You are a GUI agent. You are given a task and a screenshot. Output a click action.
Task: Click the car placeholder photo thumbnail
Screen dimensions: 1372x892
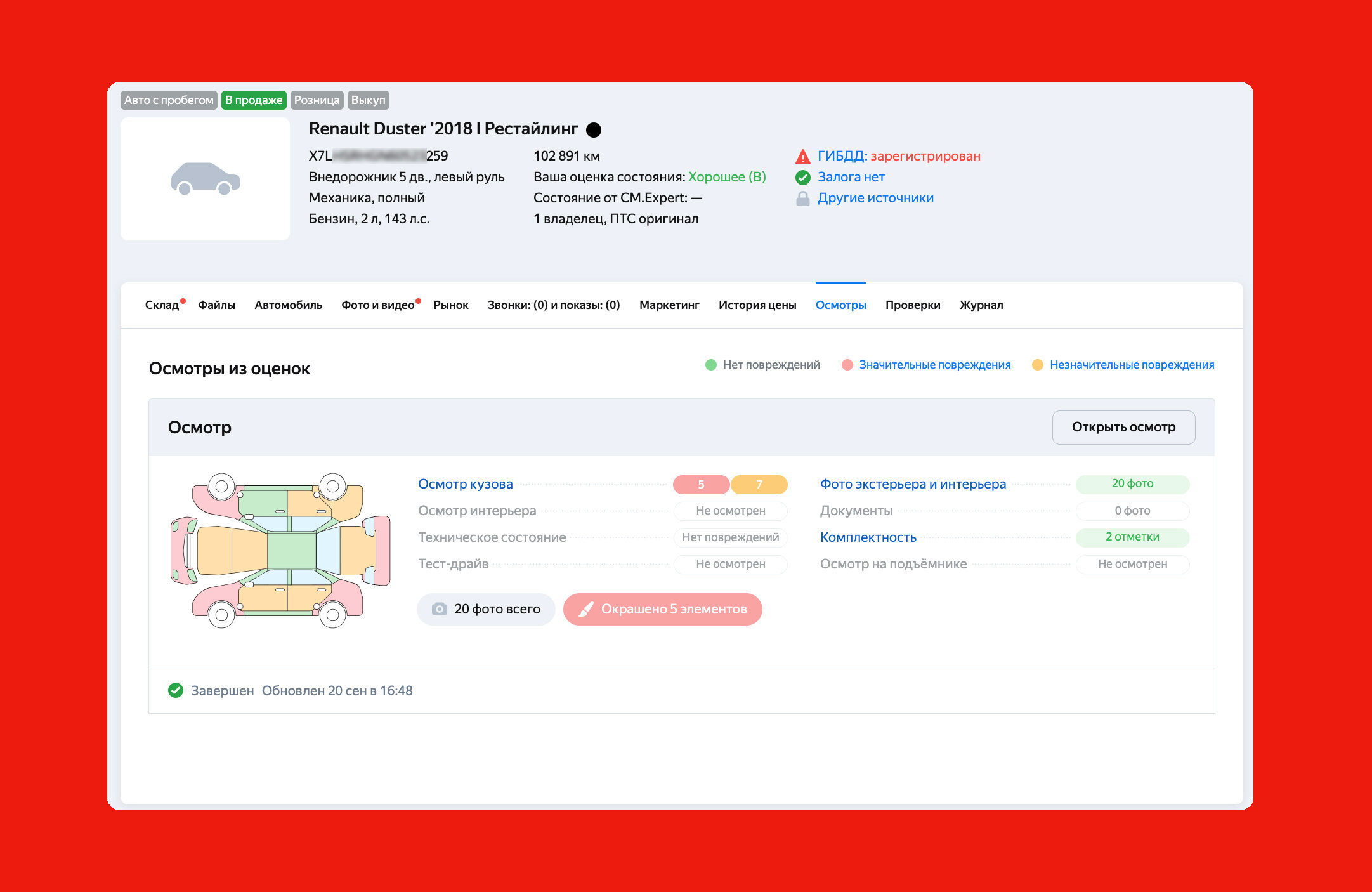pyautogui.click(x=205, y=179)
